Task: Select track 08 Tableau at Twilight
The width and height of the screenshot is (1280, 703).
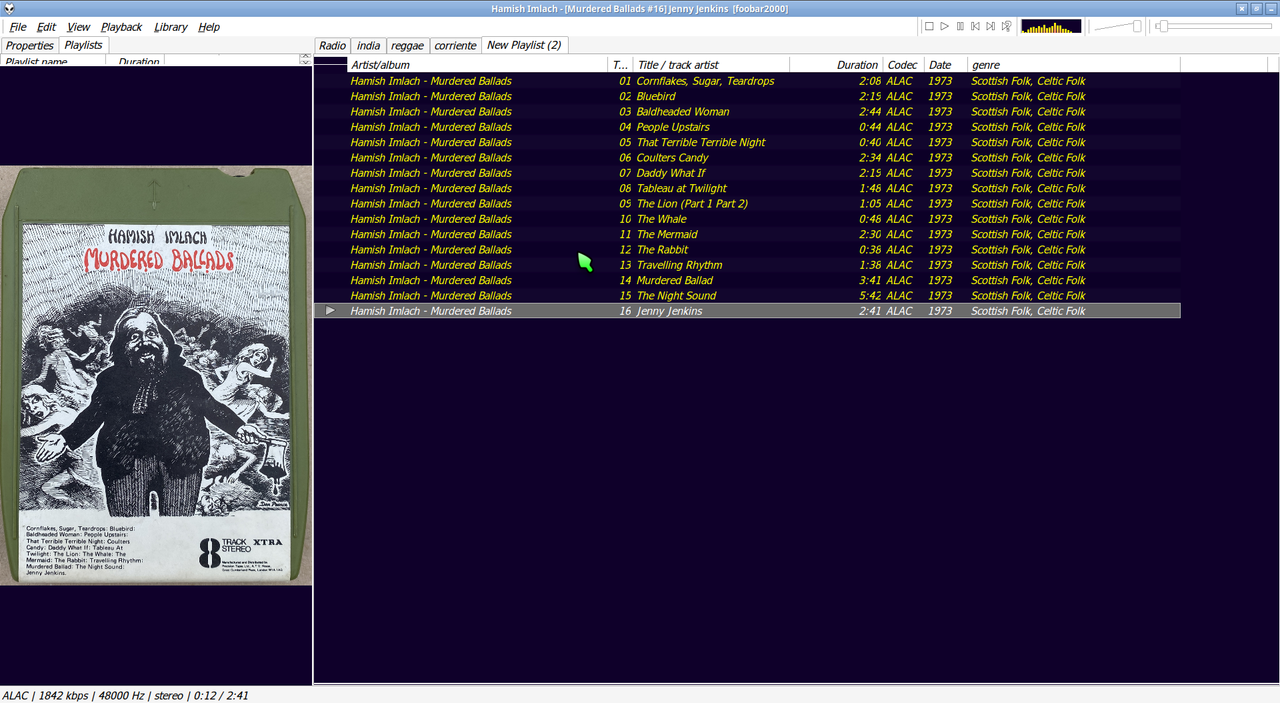Action: 747,188
